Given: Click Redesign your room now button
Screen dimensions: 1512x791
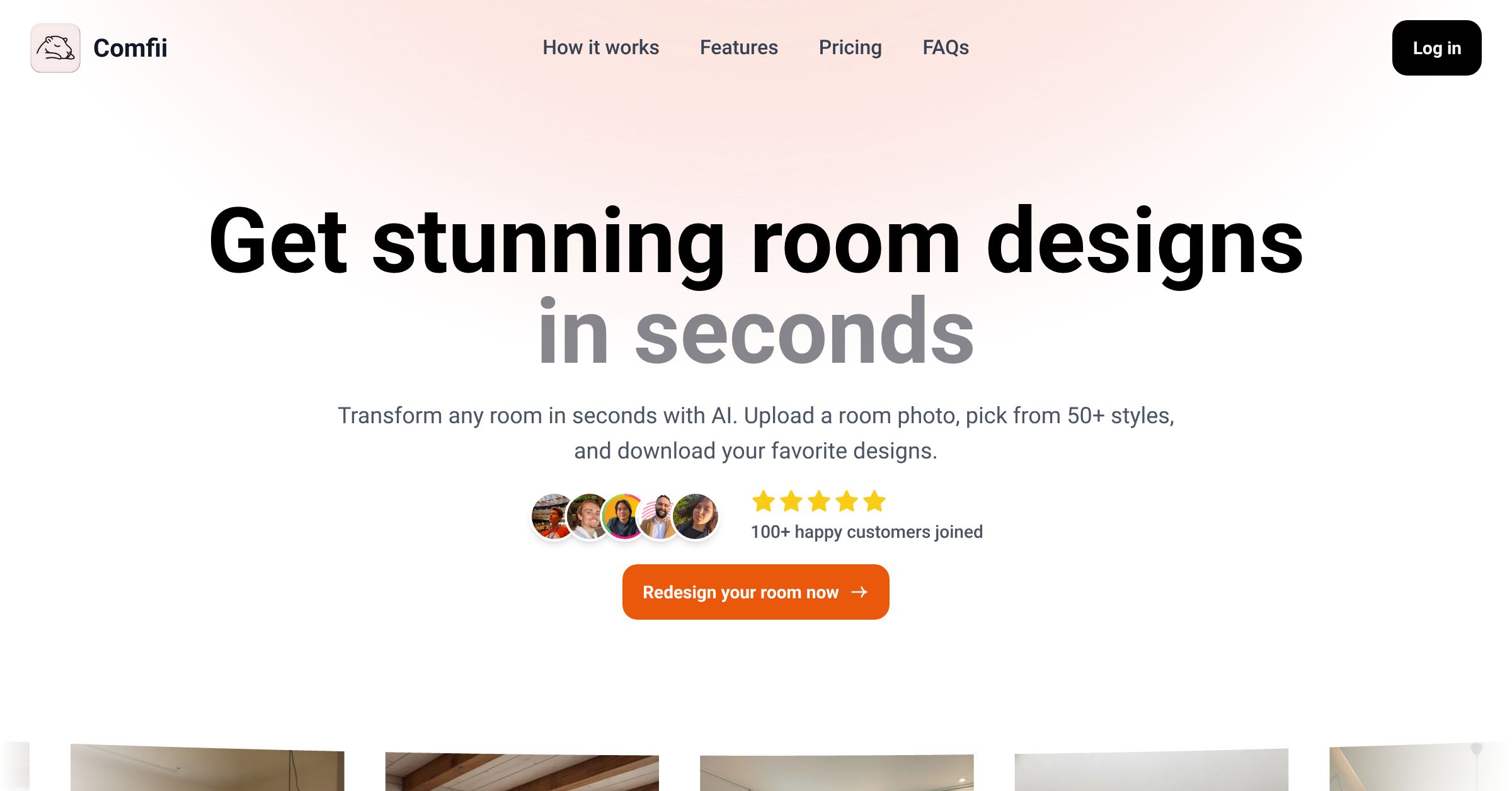Looking at the screenshot, I should point(755,592).
